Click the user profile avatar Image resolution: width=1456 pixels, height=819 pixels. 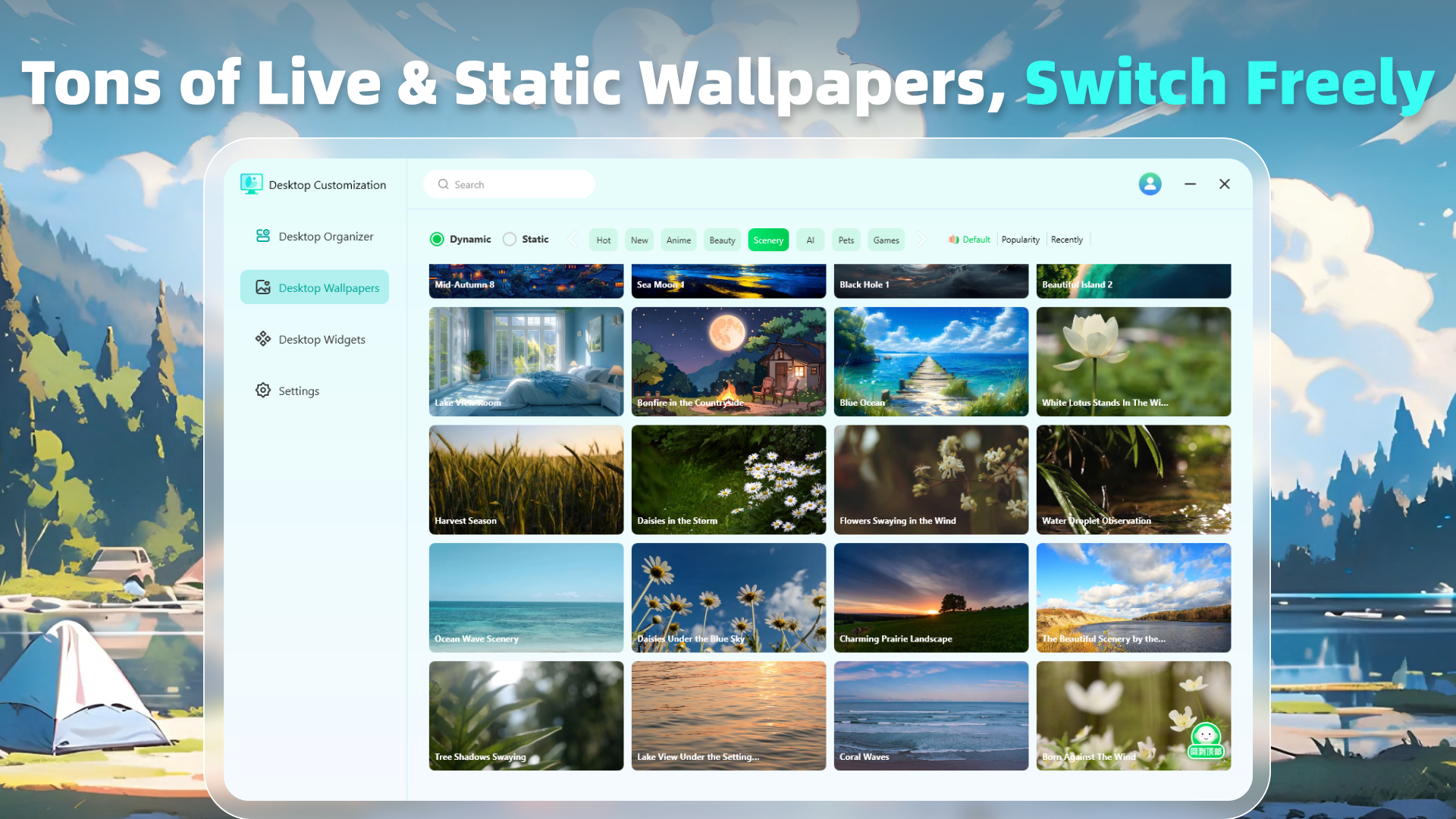(x=1150, y=184)
